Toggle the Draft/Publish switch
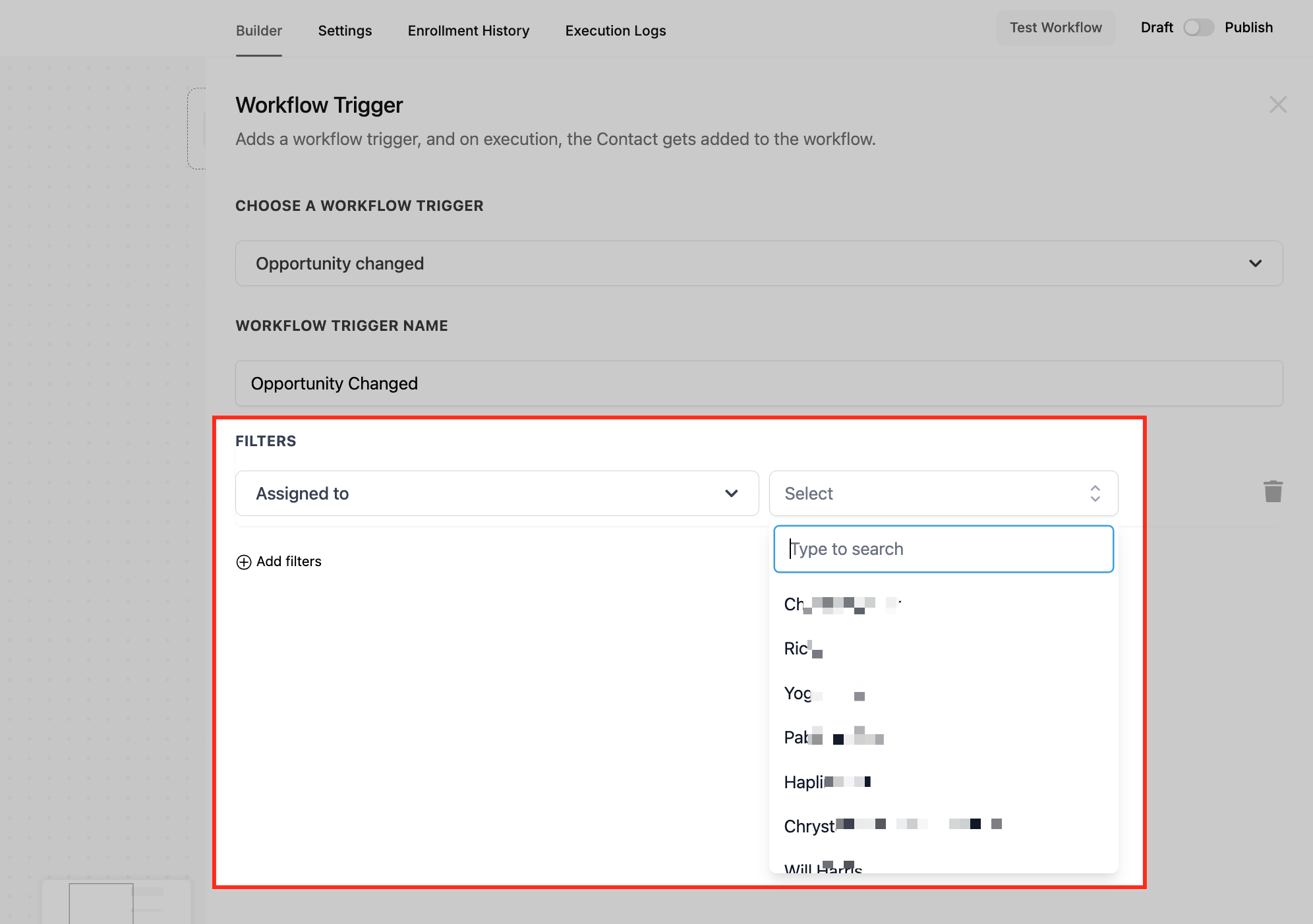Image resolution: width=1313 pixels, height=924 pixels. click(x=1198, y=28)
